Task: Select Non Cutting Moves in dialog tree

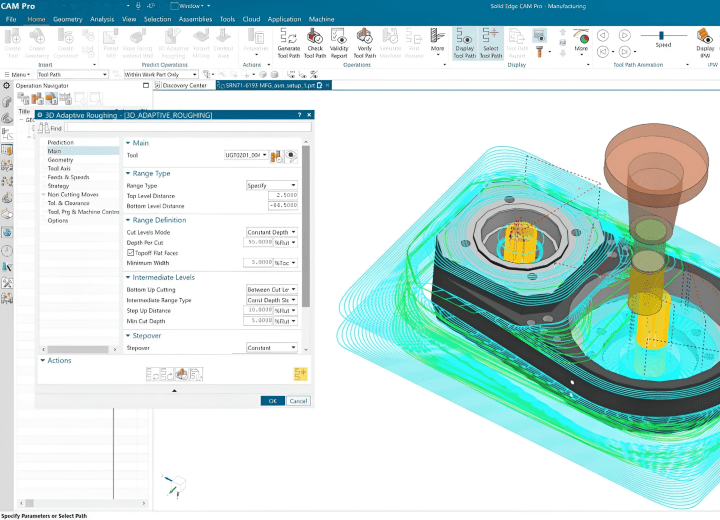Action: (73, 195)
